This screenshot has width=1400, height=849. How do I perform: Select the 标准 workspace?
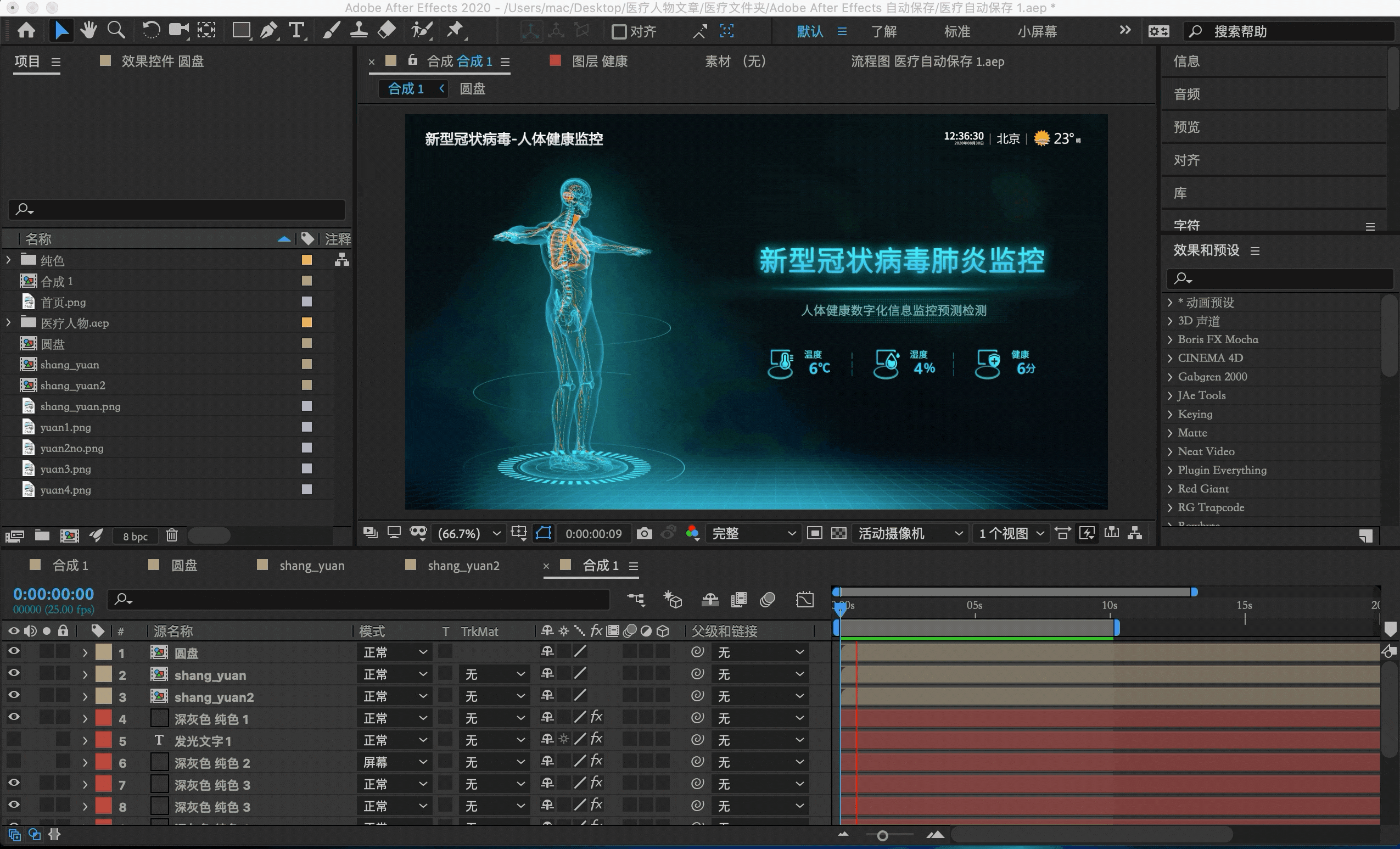click(x=957, y=31)
